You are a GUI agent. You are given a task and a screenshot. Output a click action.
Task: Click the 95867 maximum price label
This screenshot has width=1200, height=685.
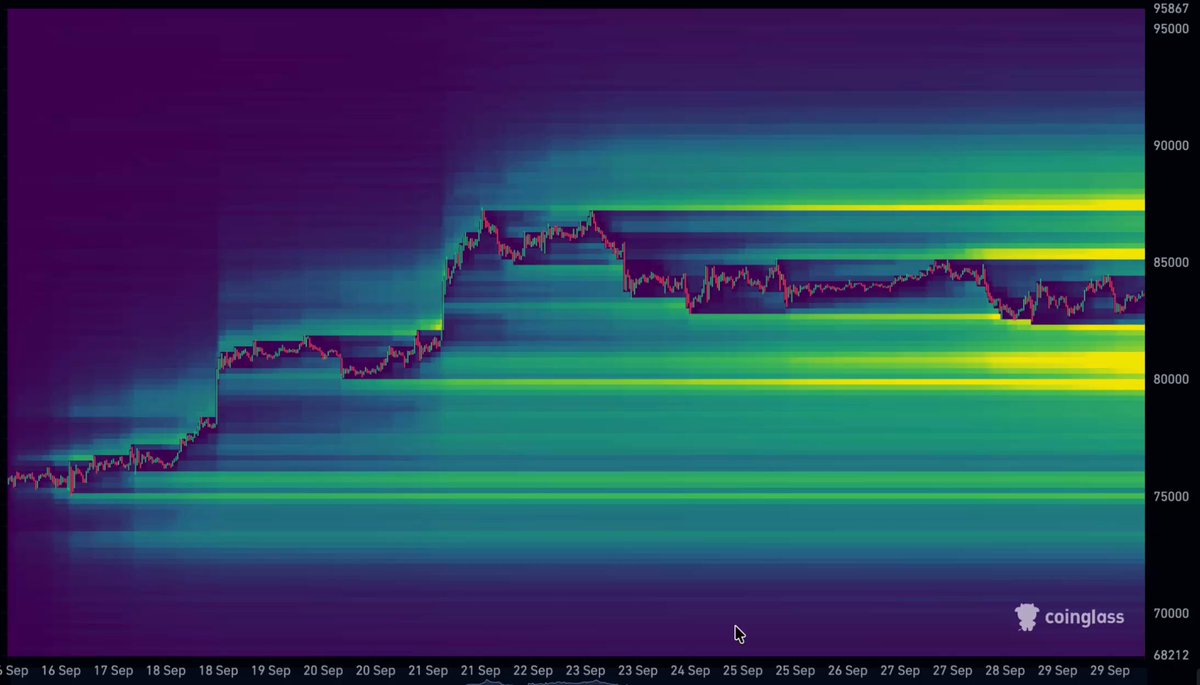(x=1170, y=8)
